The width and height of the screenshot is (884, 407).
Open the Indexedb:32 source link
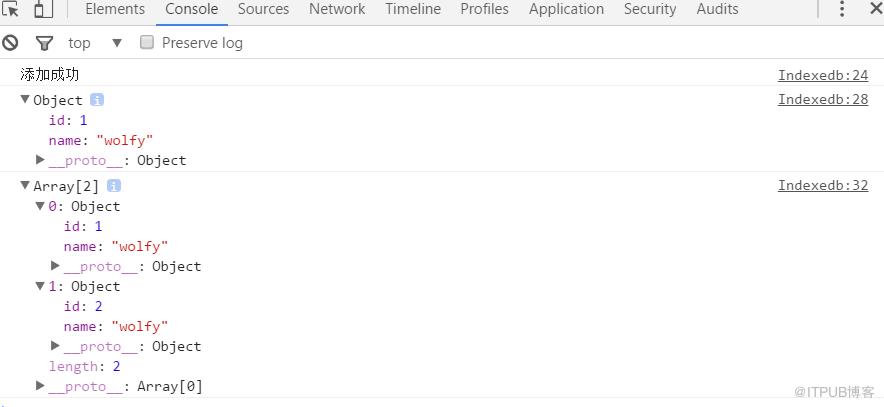pyautogui.click(x=823, y=185)
